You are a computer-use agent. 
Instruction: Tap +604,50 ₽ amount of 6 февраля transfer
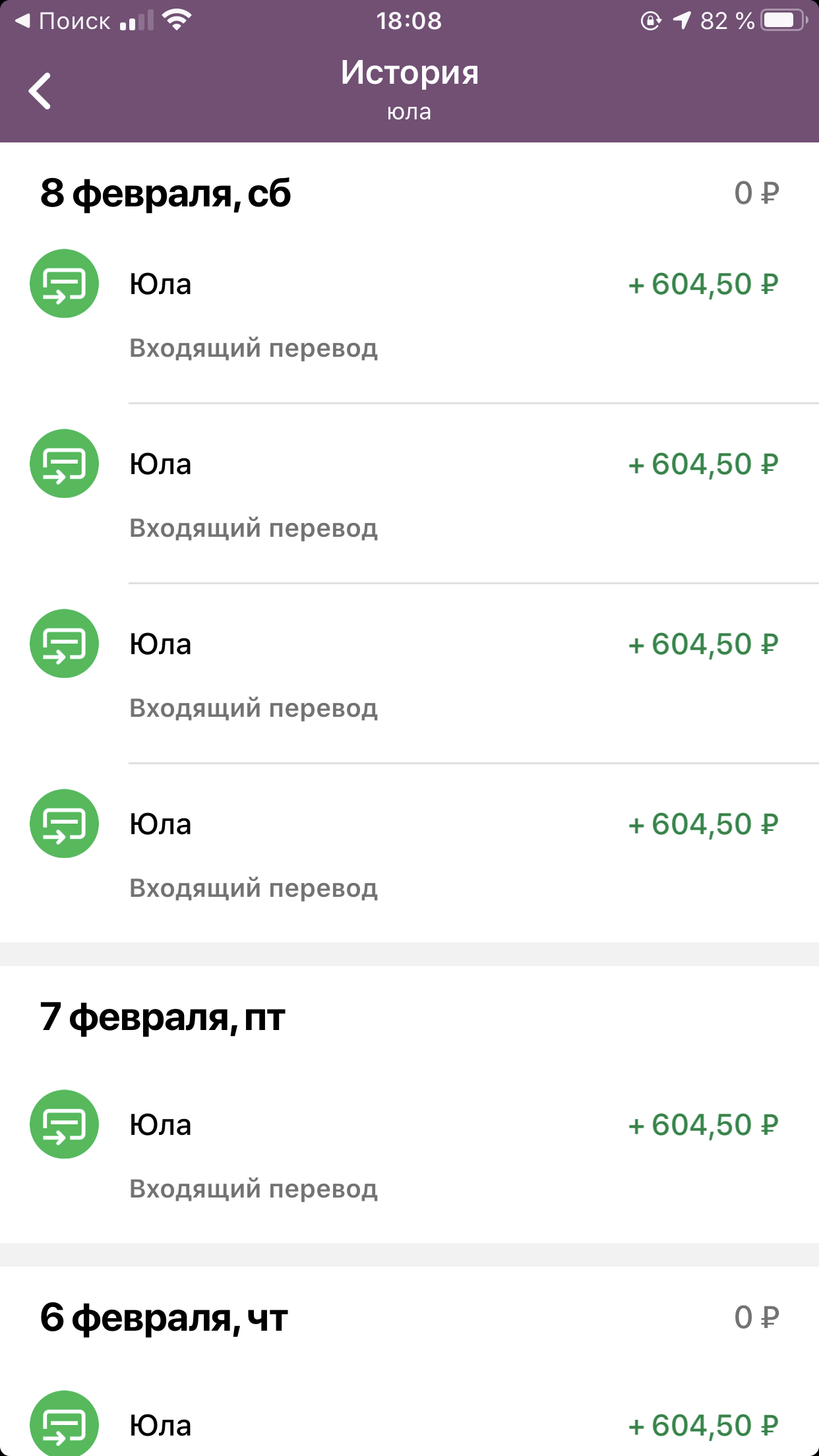pos(704,1426)
